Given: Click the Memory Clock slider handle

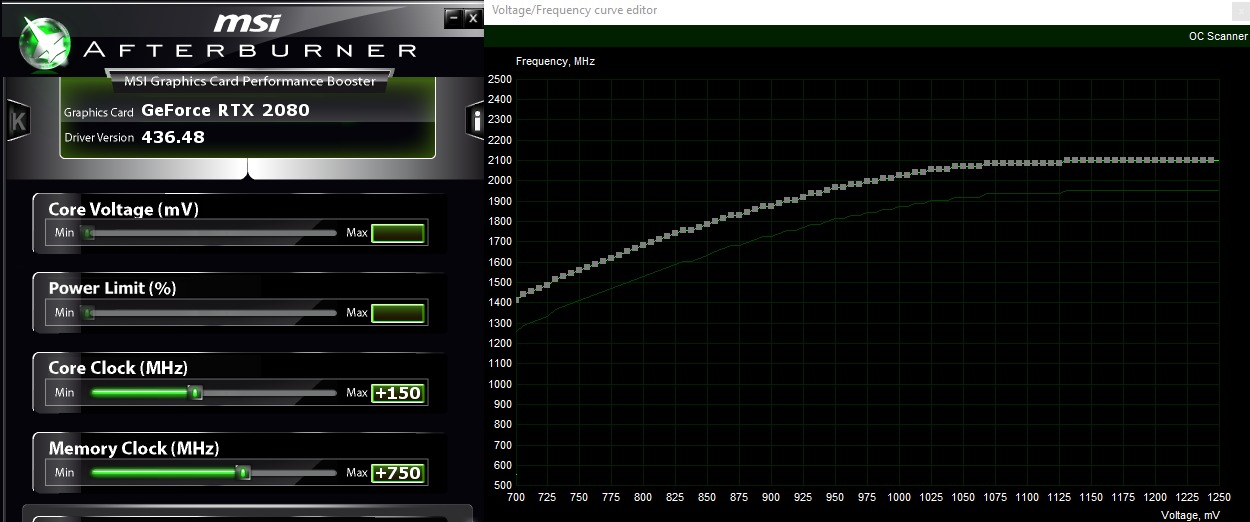Looking at the screenshot, I should [243, 472].
